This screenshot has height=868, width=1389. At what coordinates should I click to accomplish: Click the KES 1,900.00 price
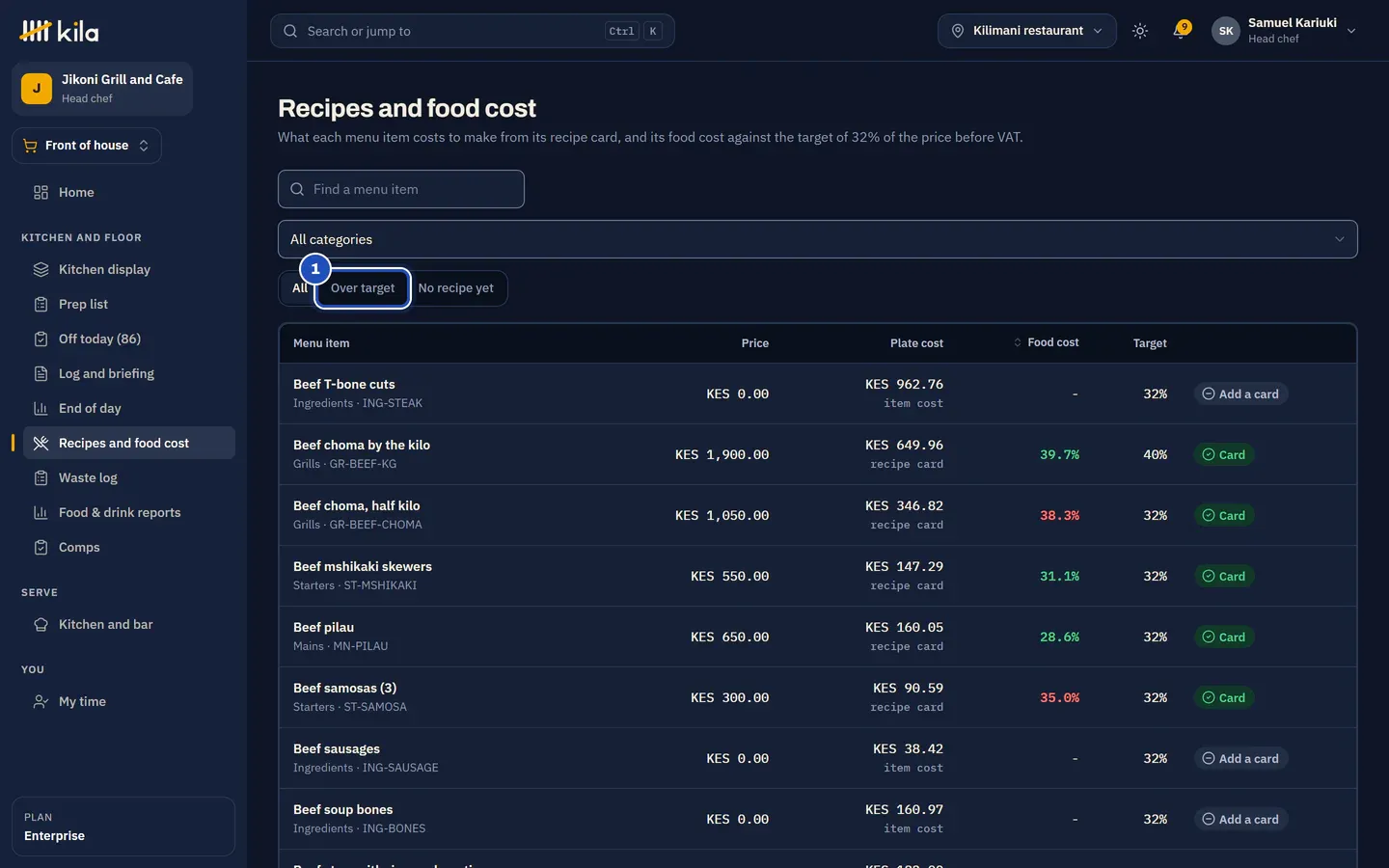722,454
